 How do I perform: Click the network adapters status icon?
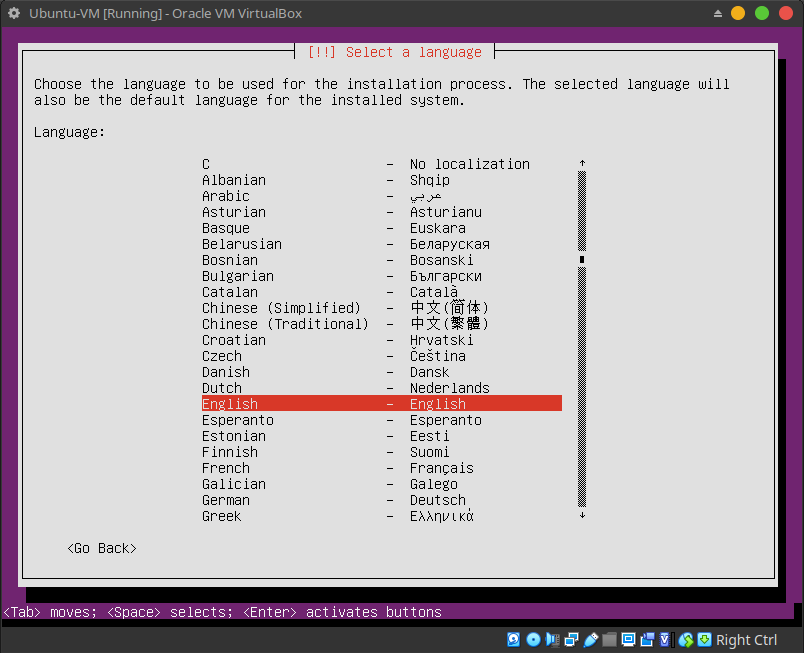571,639
